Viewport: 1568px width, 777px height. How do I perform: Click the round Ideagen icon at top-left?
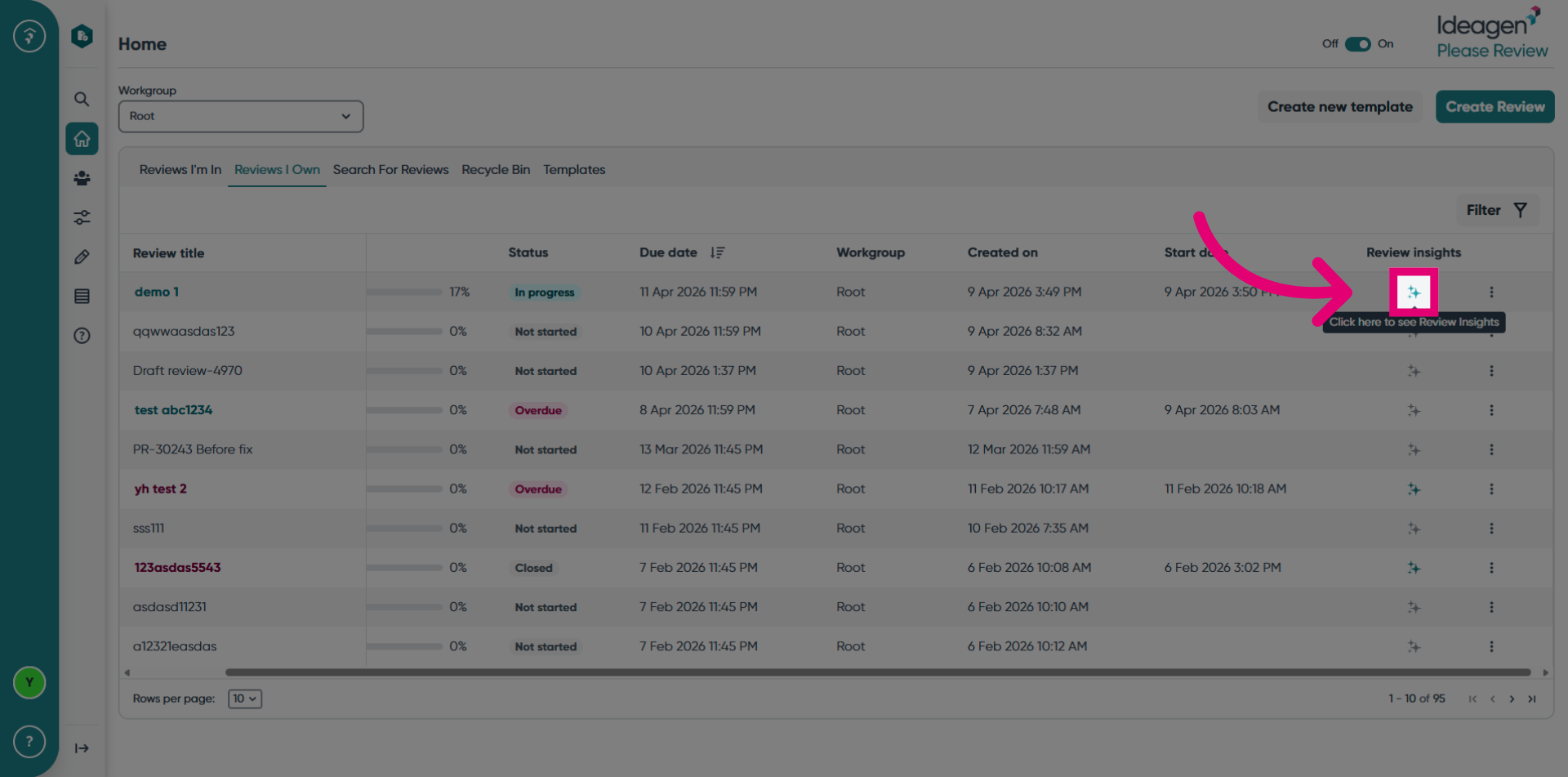[29, 36]
